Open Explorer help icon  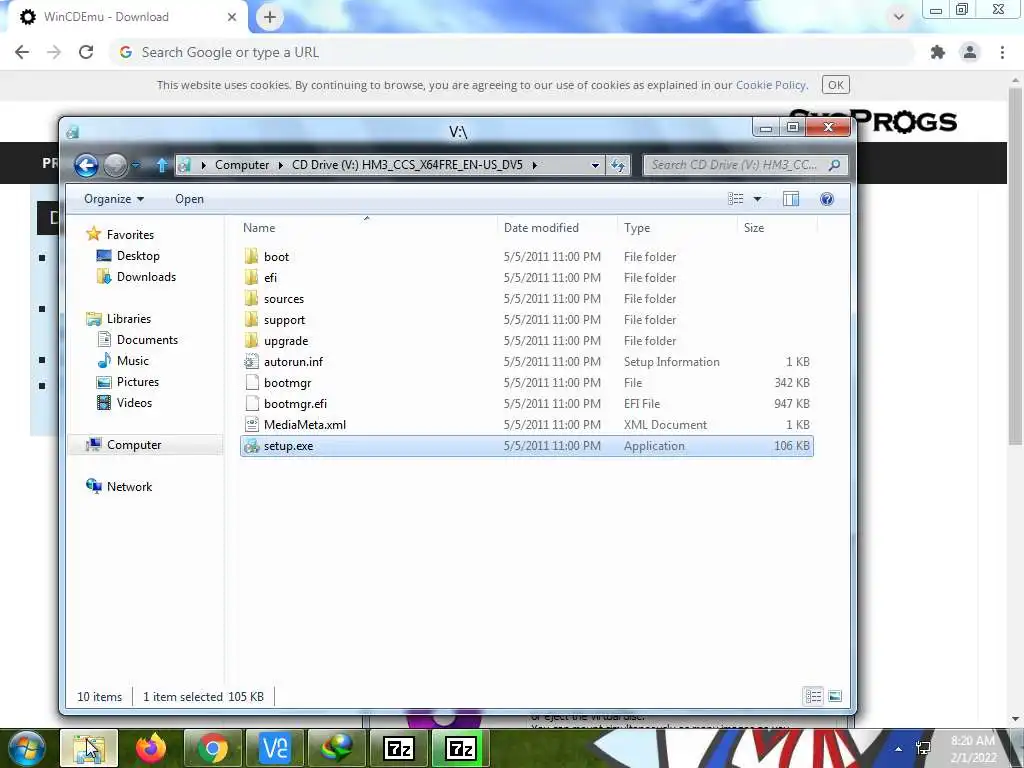coord(827,199)
